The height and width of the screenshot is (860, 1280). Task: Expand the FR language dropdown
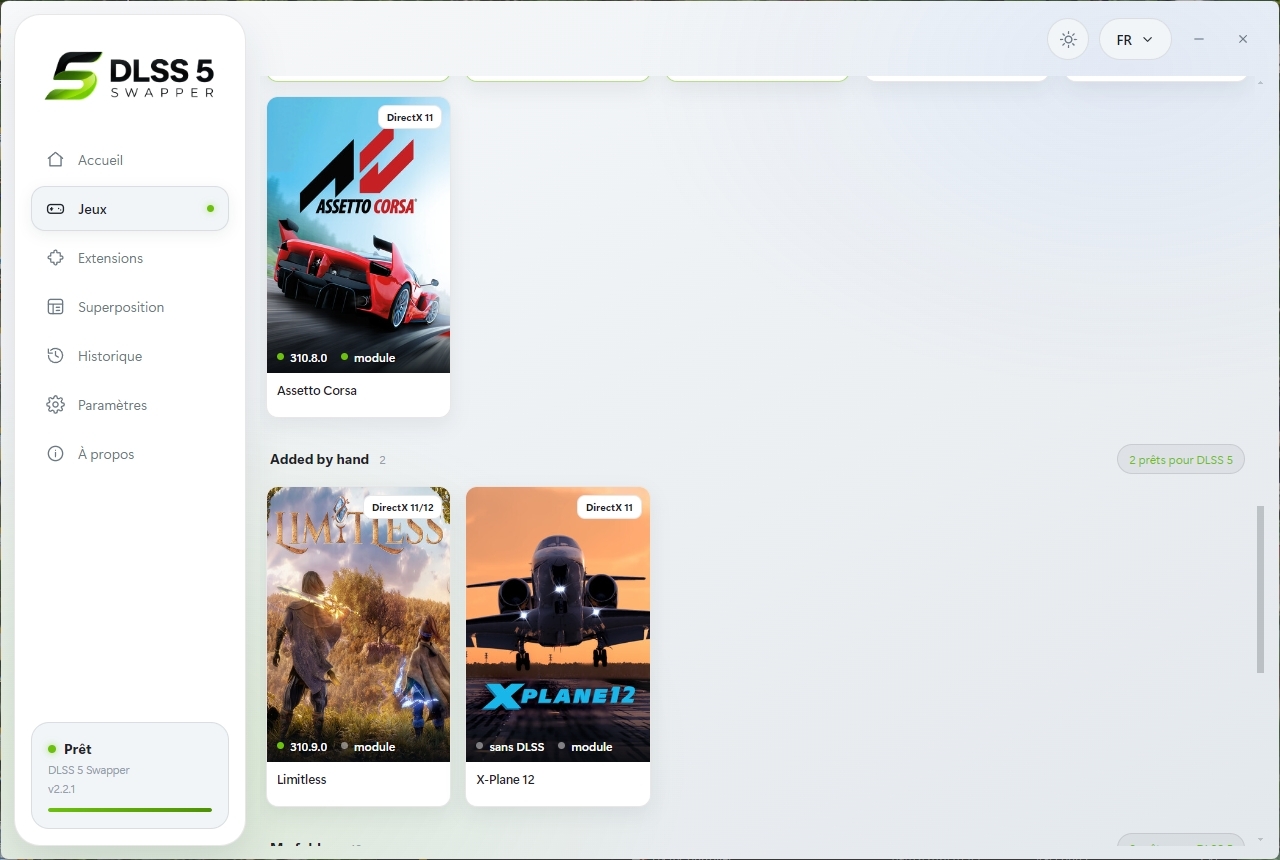pos(1135,40)
